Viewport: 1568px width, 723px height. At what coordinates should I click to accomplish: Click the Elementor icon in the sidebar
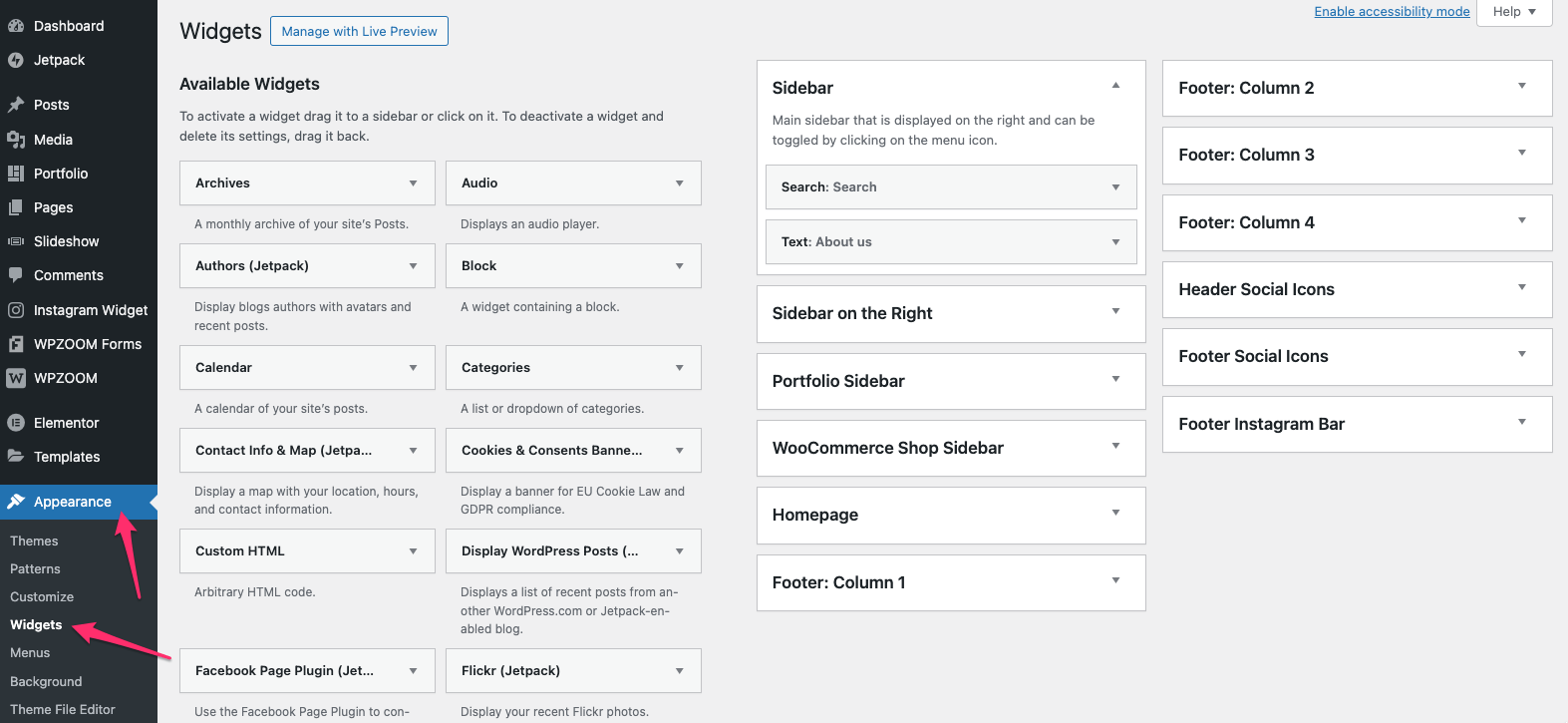click(16, 423)
